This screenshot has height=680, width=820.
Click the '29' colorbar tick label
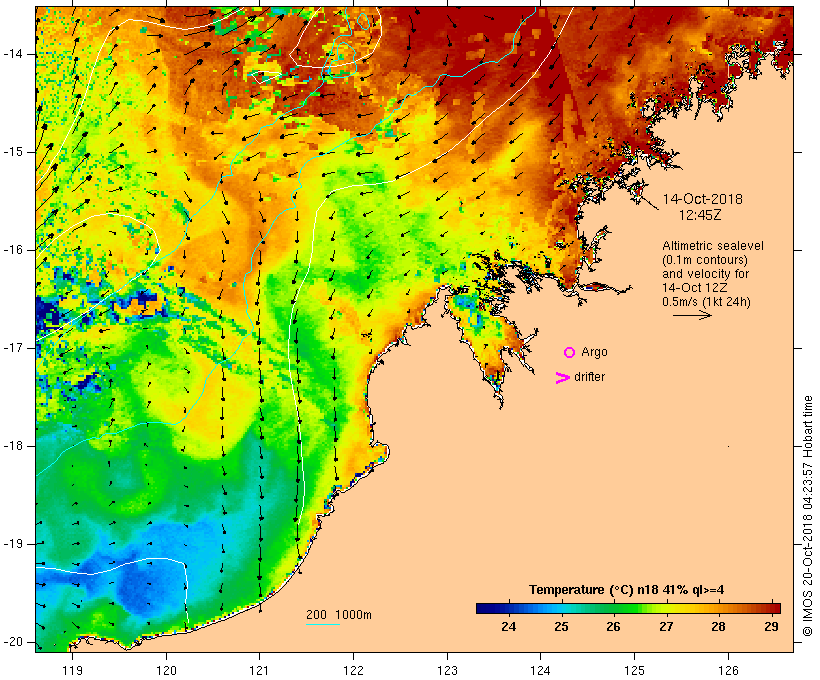[x=771, y=627]
